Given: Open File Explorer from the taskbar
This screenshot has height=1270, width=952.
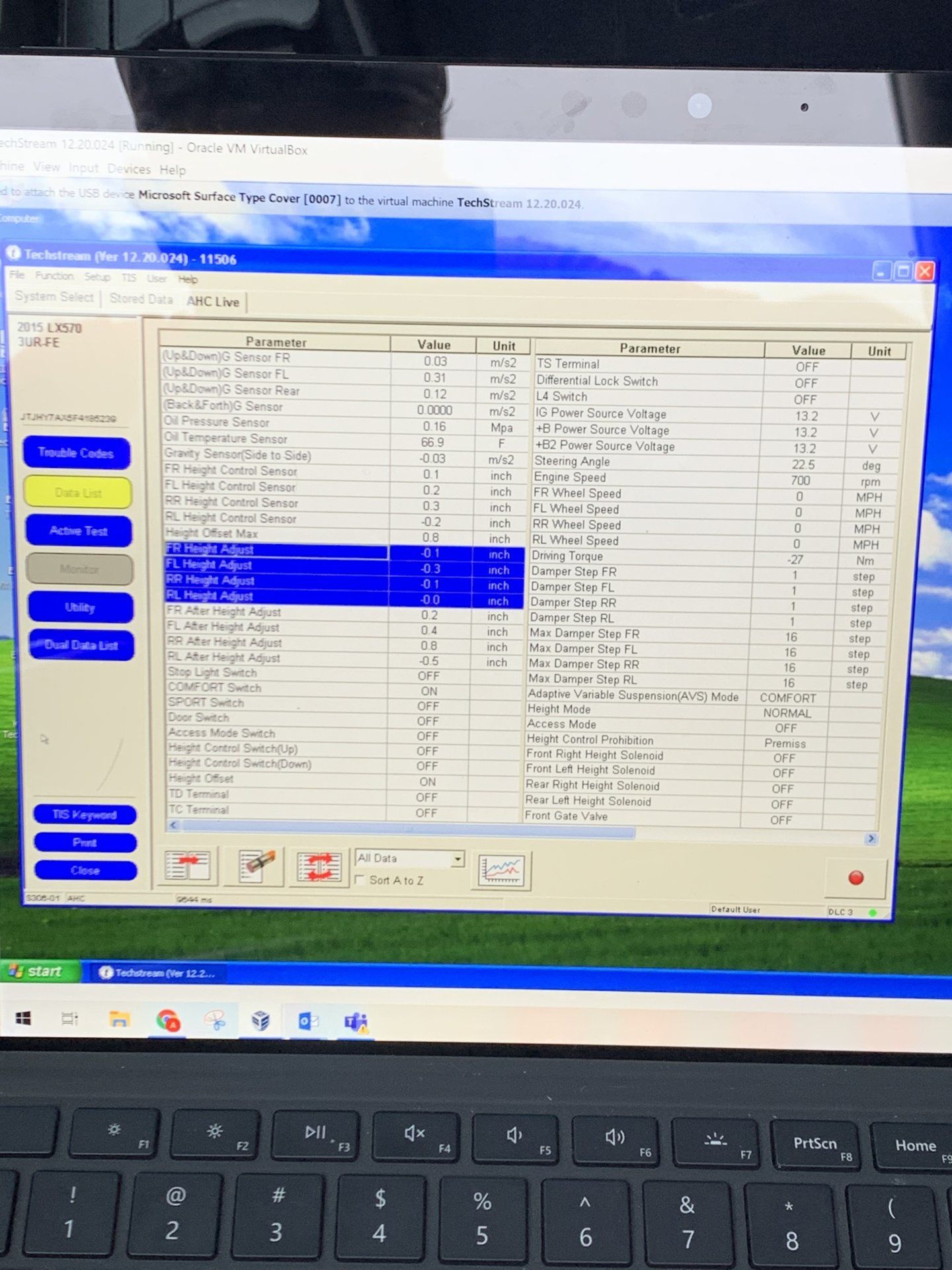Looking at the screenshot, I should 119,1019.
